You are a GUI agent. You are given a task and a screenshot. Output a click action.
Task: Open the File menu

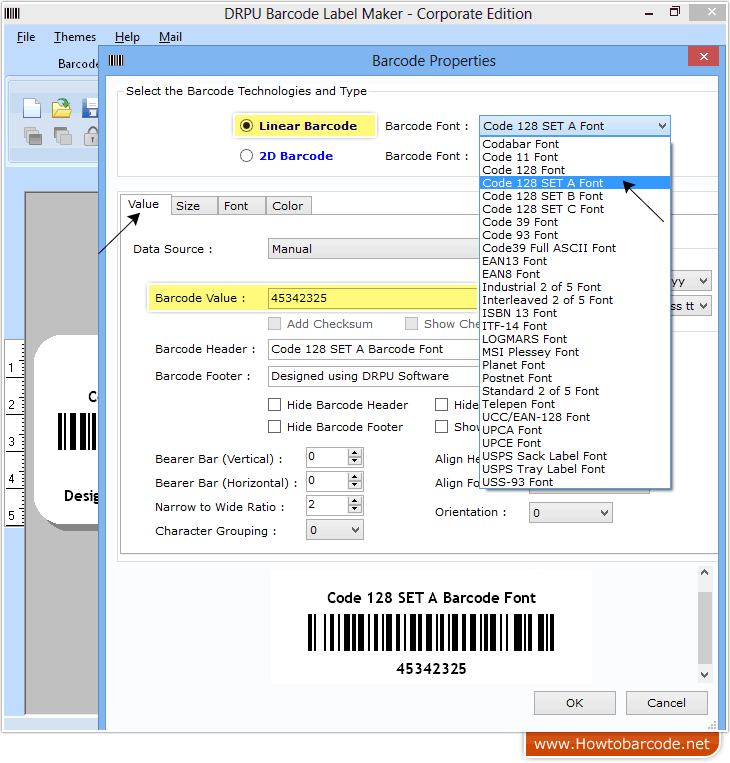26,37
